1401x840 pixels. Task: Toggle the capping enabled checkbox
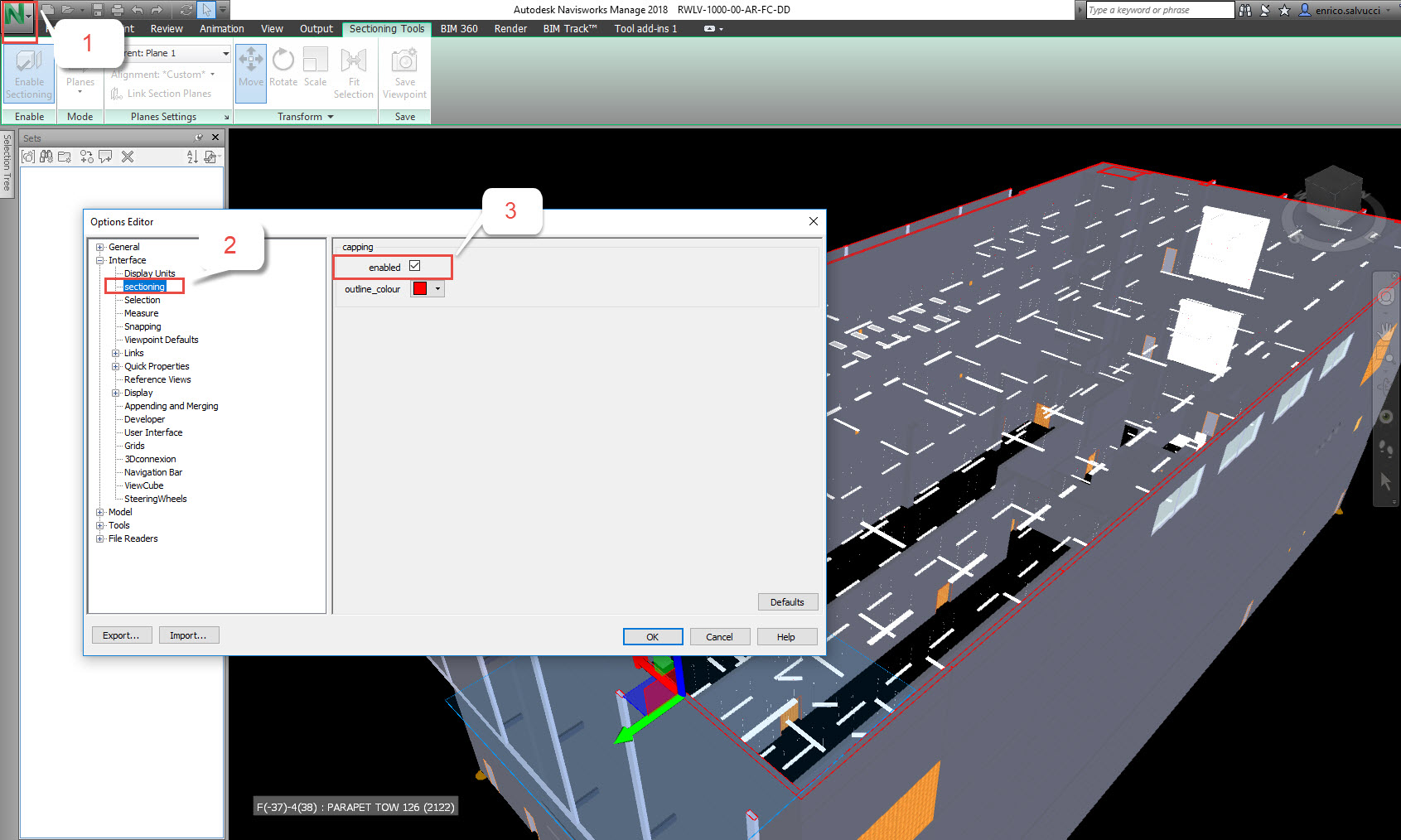pyautogui.click(x=414, y=266)
